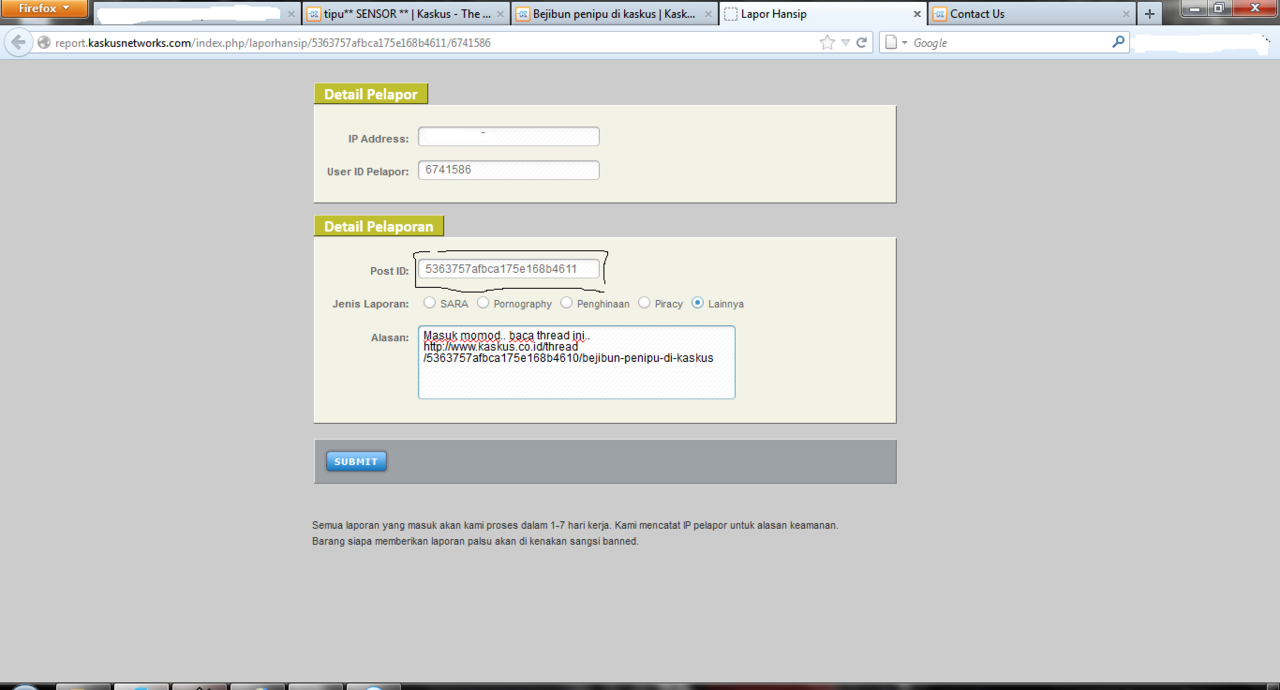Click the 'Barang siapa memberikan laporan palsu' warning
The image size is (1280, 690).
tap(475, 541)
